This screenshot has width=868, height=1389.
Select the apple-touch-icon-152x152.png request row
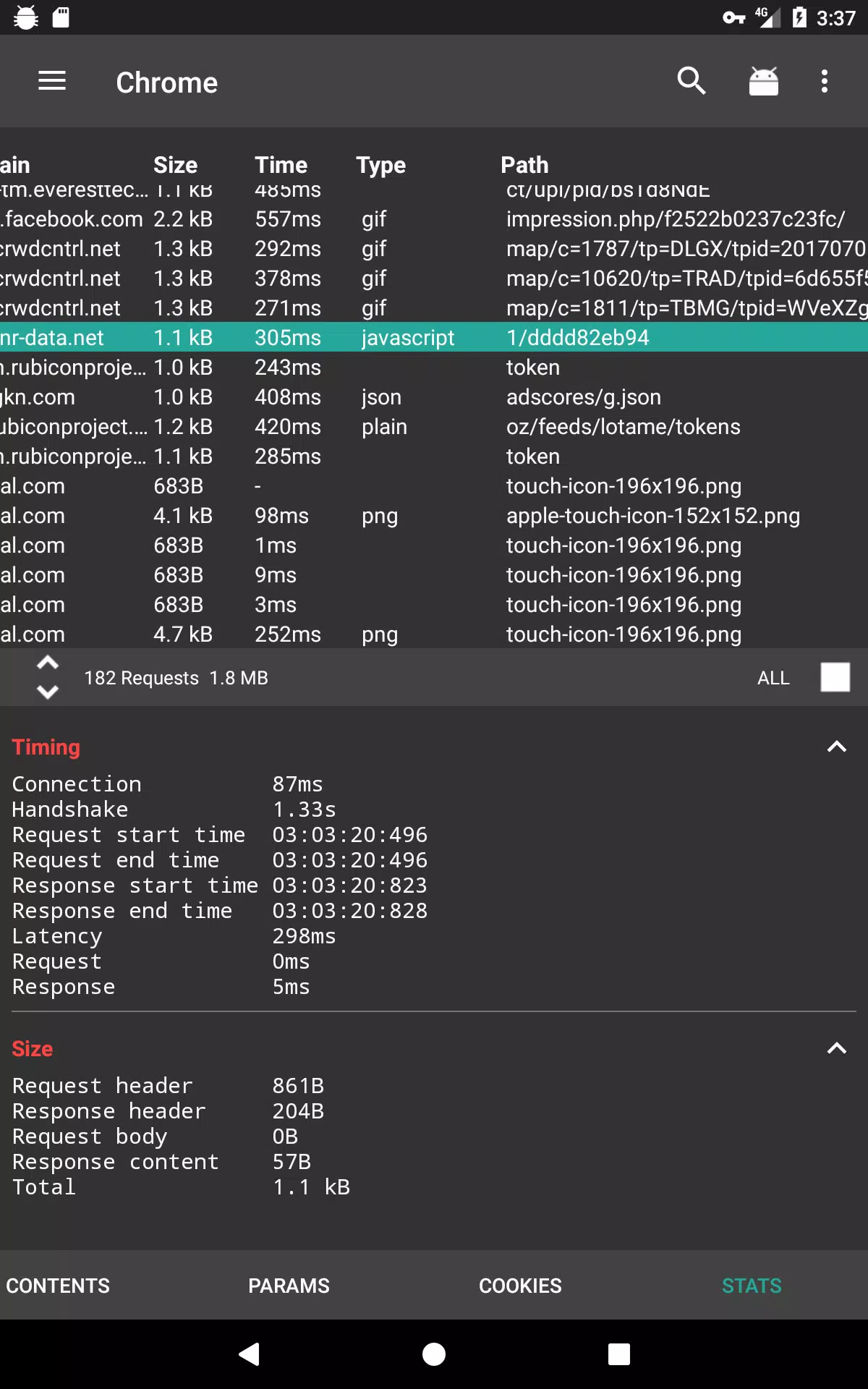coord(434,516)
